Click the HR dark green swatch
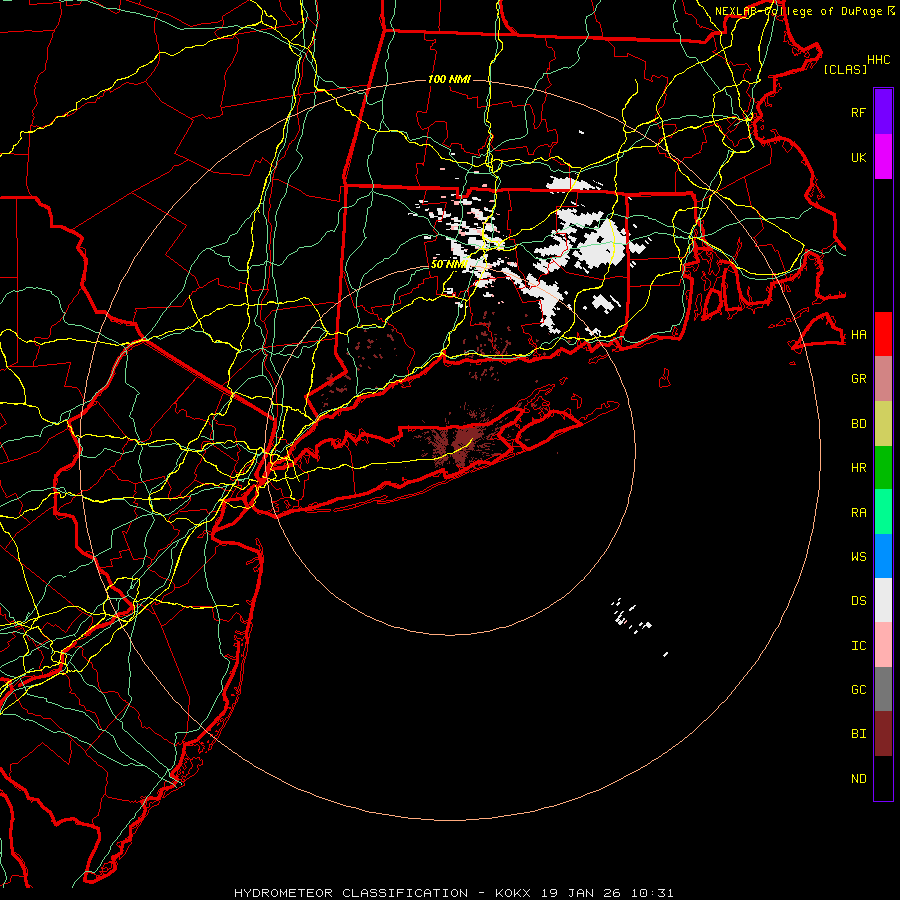 tap(883, 468)
